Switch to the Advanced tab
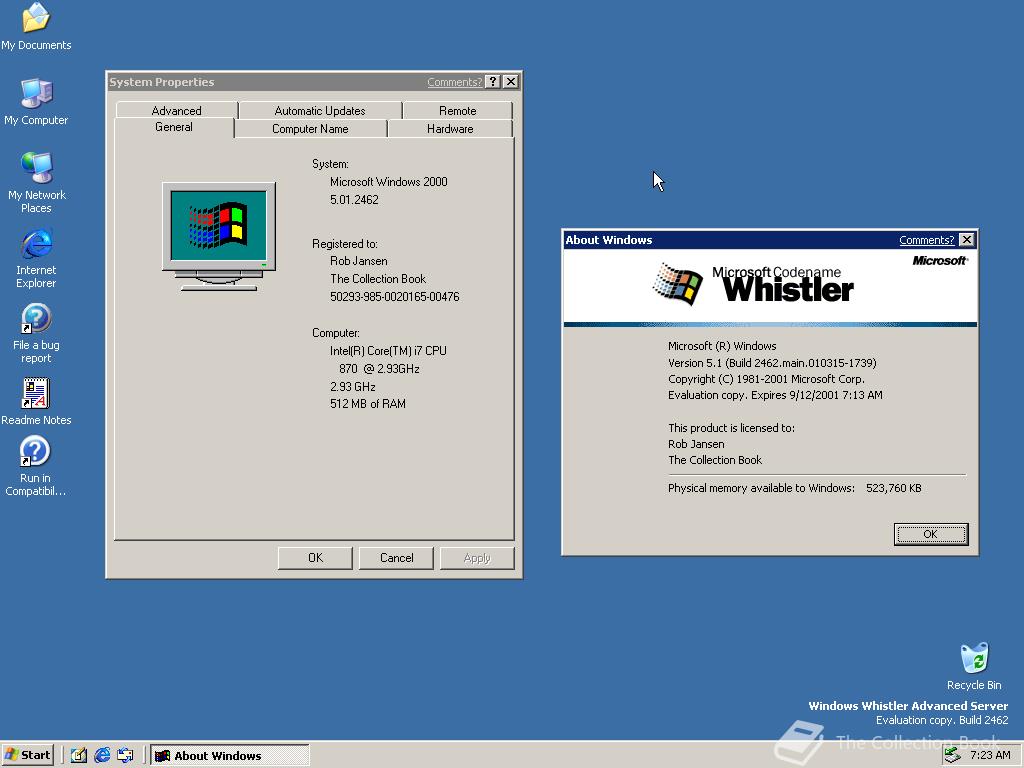Viewport: 1024px width, 768px height. coord(176,110)
